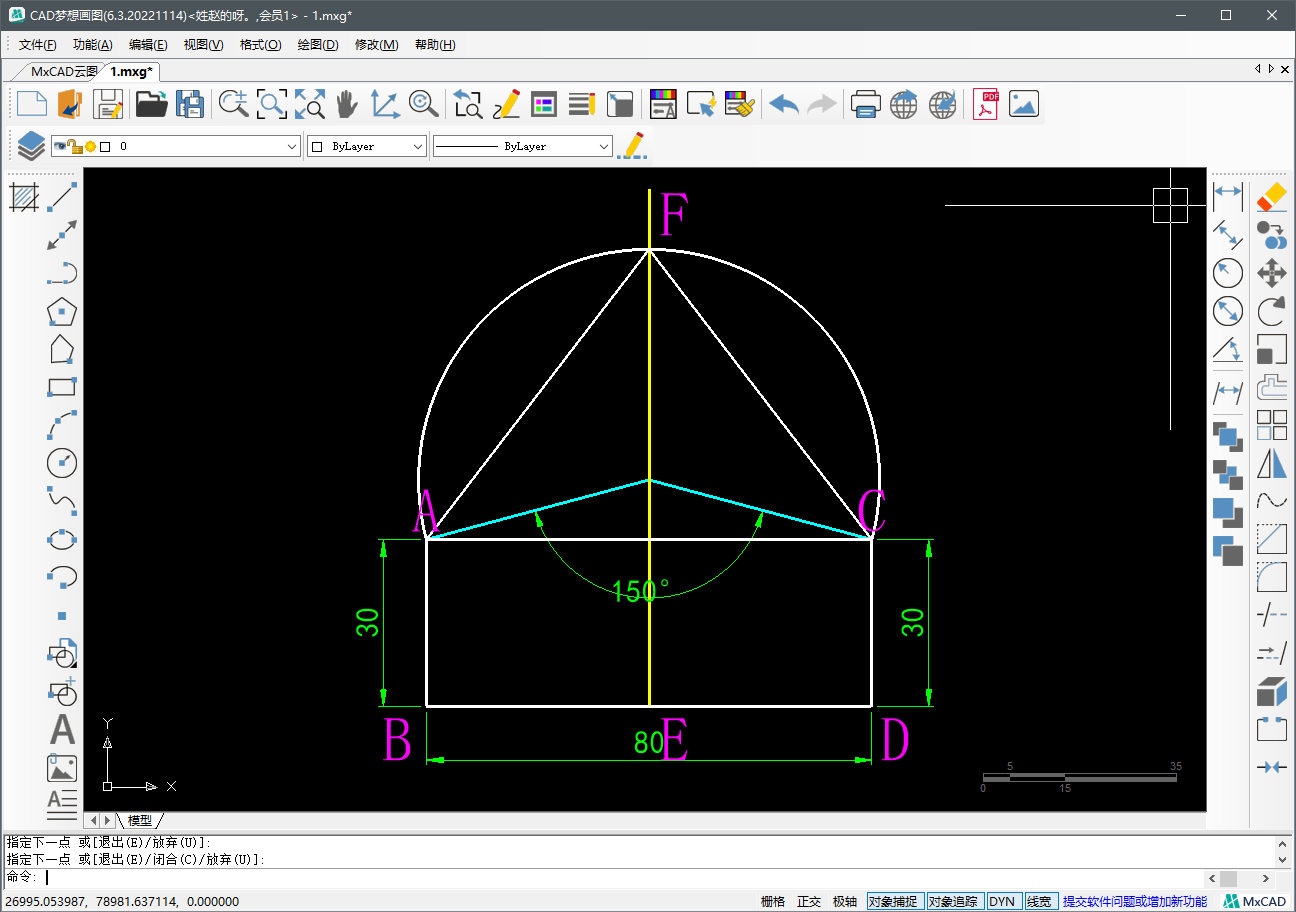Viewport: 1296px width, 912px height.
Task: Toggle 正交 ortho mode
Action: [809, 901]
